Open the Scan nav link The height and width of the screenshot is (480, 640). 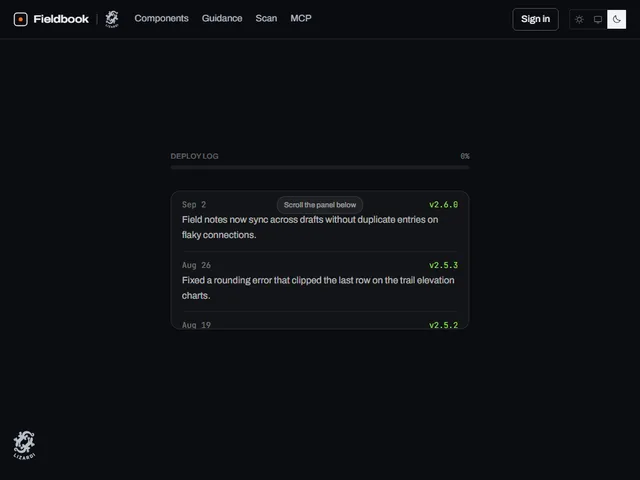coord(266,18)
